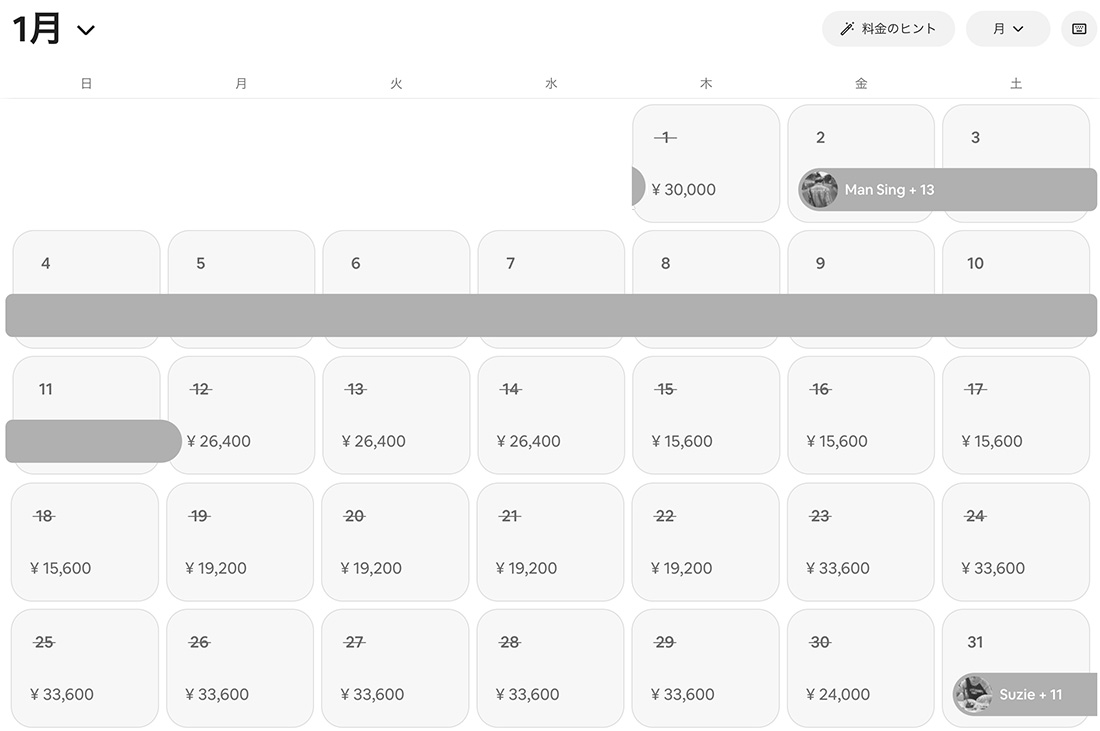Pick January 23 priced ¥33,600
The image size is (1100, 731).
click(x=860, y=541)
